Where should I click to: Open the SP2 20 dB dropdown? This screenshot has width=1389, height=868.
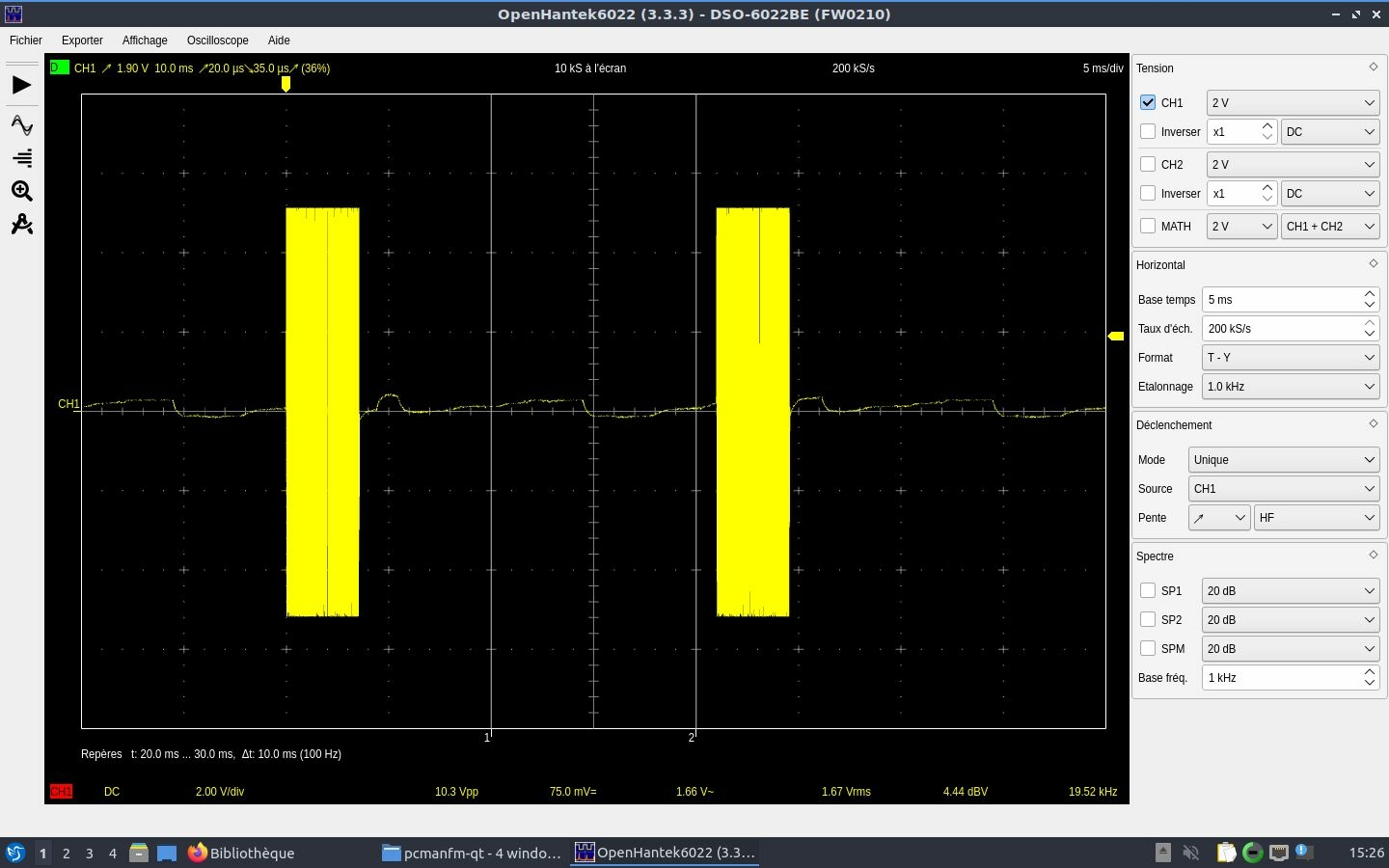tap(1291, 619)
